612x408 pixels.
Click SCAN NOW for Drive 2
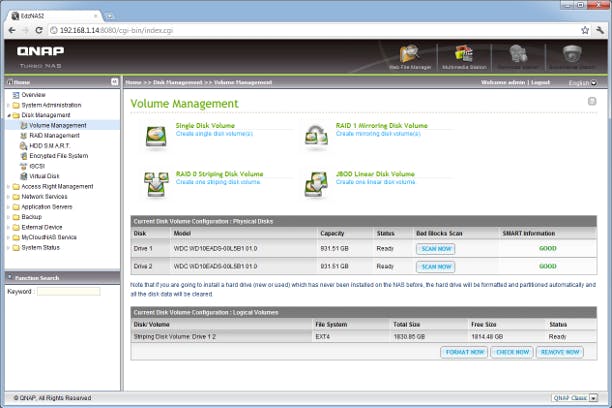(436, 267)
